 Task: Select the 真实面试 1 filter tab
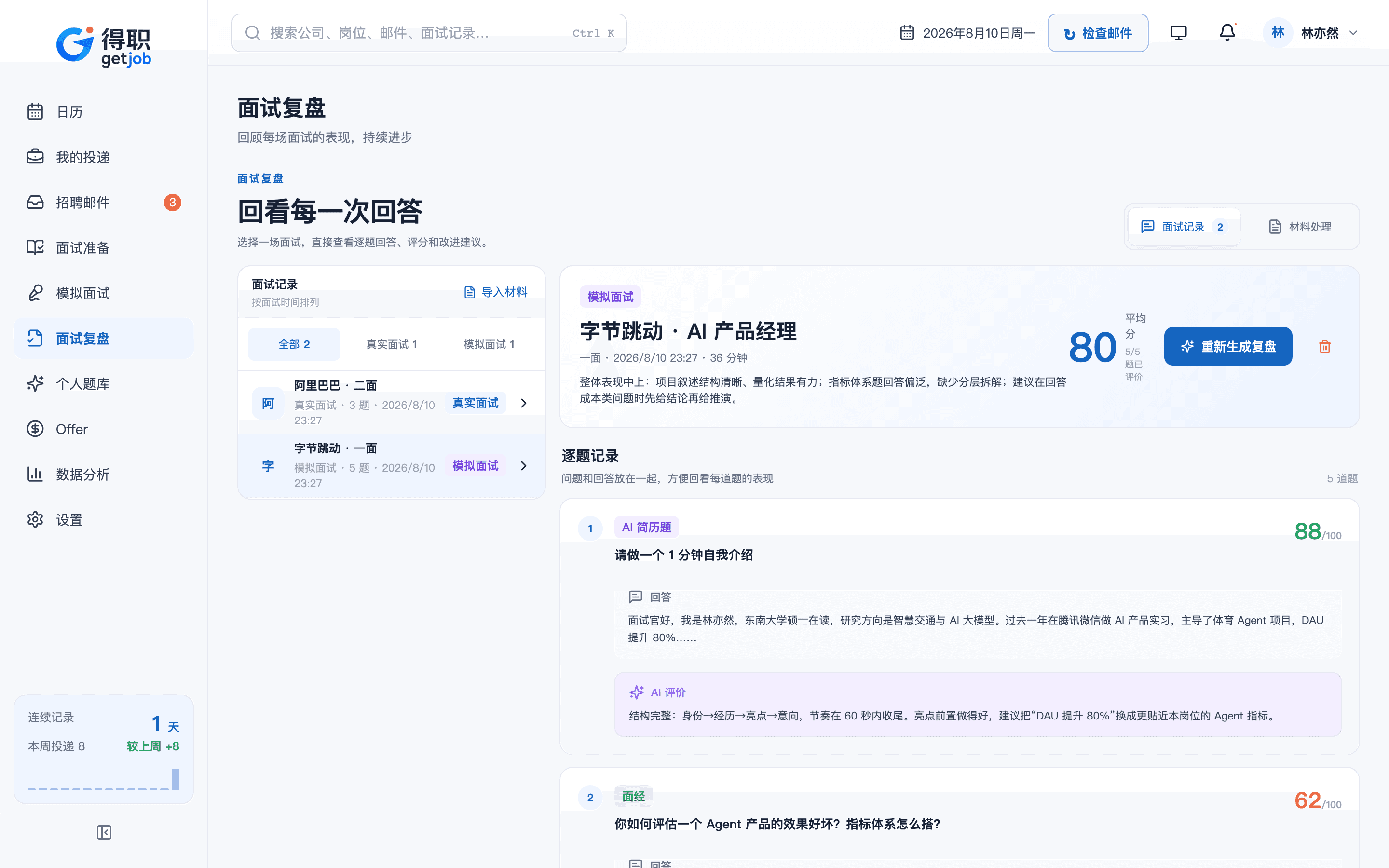392,344
